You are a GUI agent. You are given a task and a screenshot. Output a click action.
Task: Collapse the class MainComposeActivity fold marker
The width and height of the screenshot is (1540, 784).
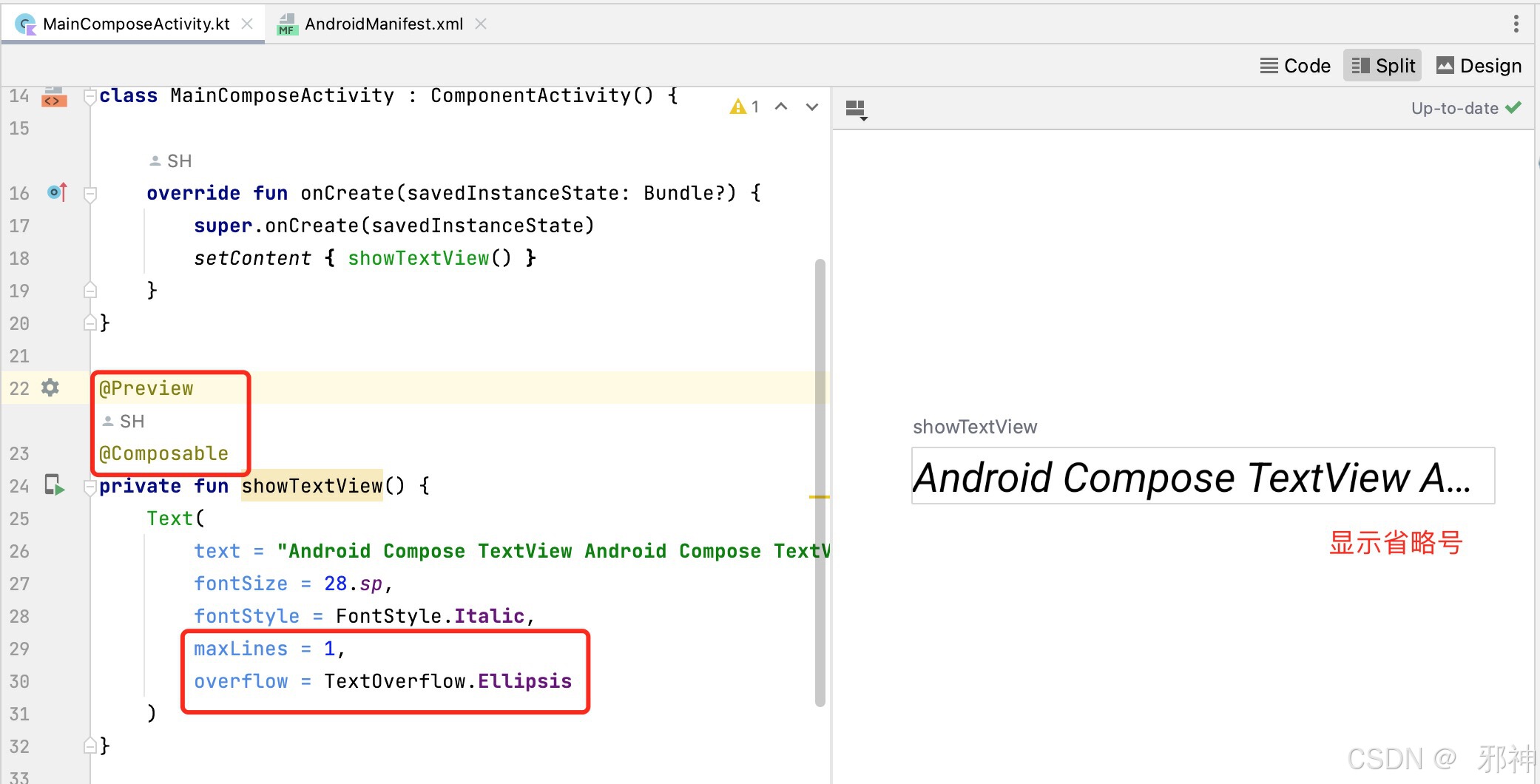pyautogui.click(x=90, y=96)
